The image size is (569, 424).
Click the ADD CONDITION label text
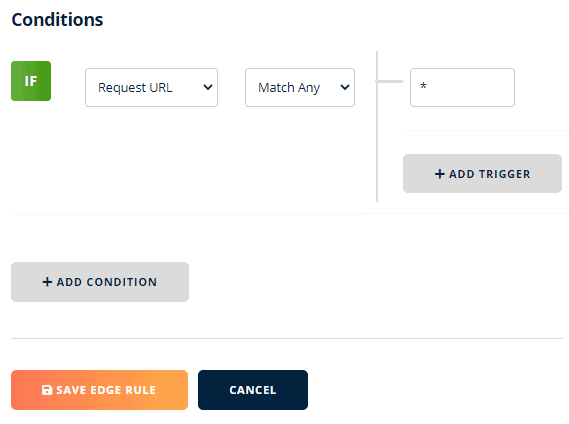pyautogui.click(x=107, y=282)
